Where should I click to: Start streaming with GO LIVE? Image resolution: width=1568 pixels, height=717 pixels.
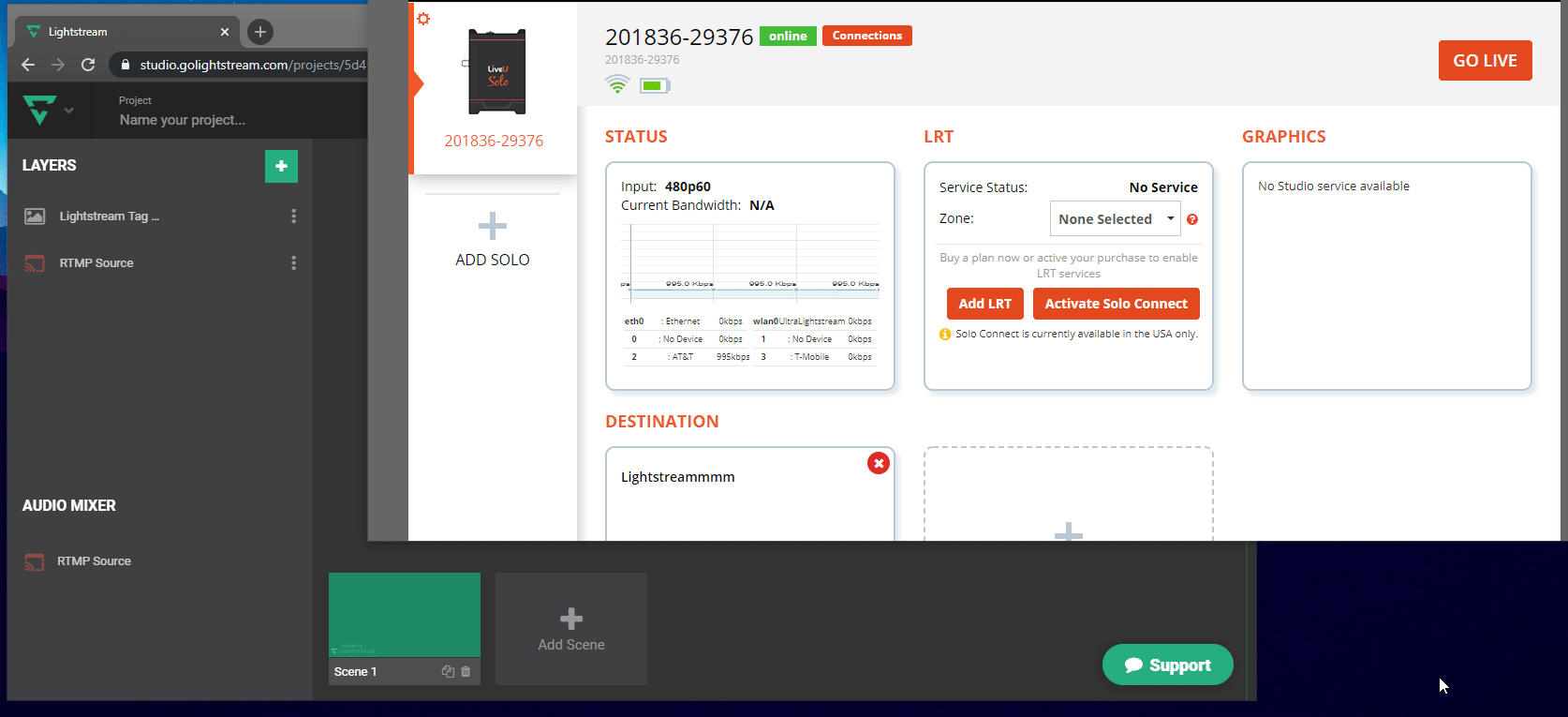click(1486, 60)
